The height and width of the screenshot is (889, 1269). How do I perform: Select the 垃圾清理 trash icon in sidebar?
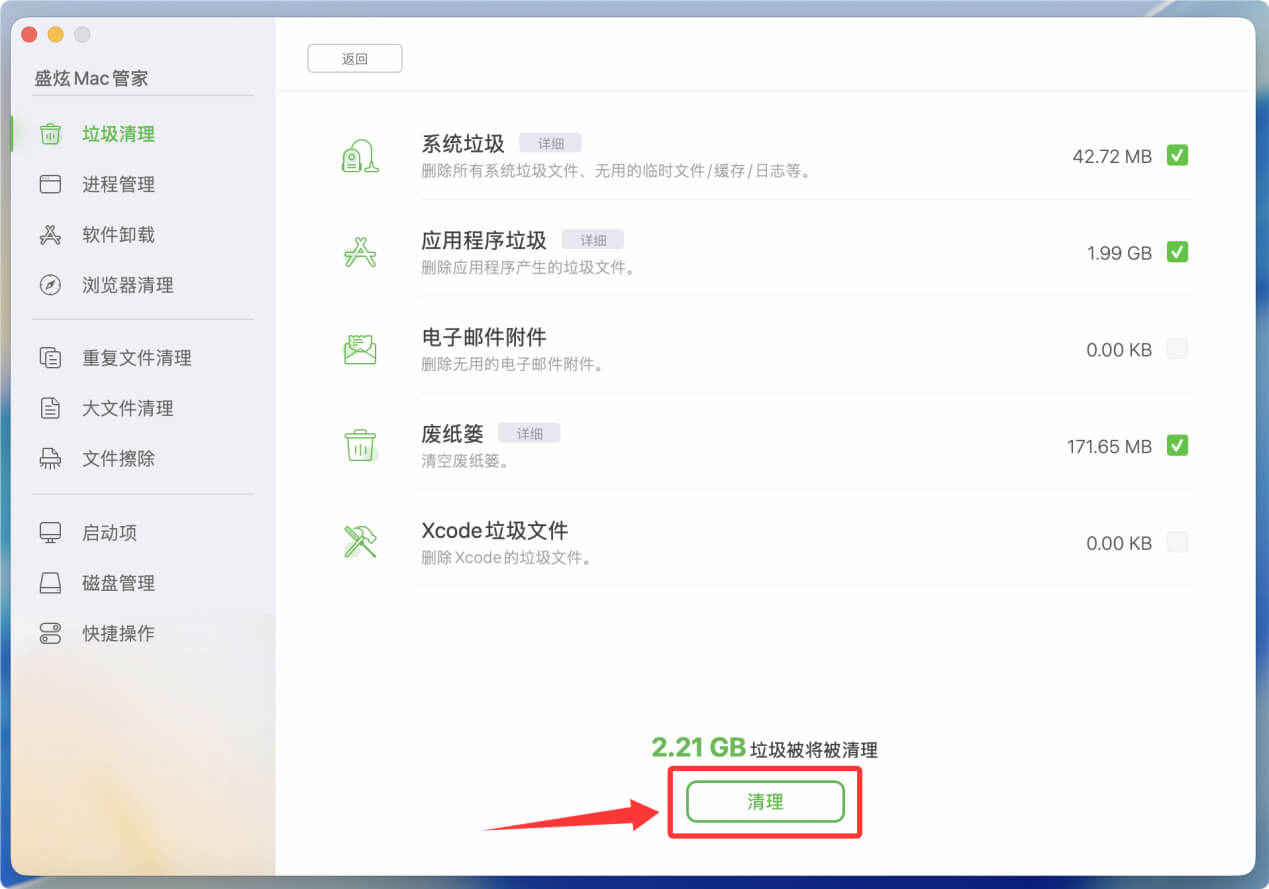(50, 133)
